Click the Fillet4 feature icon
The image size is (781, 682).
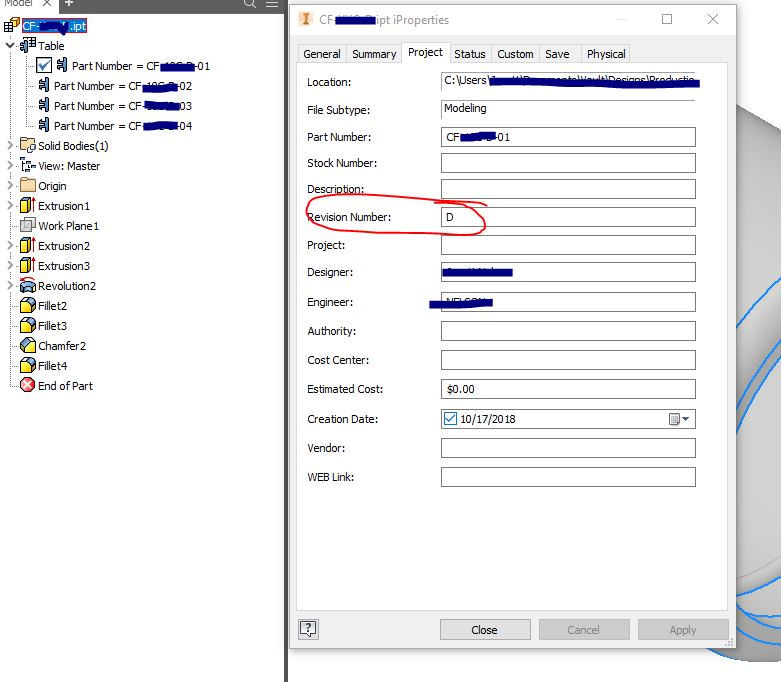pos(27,365)
